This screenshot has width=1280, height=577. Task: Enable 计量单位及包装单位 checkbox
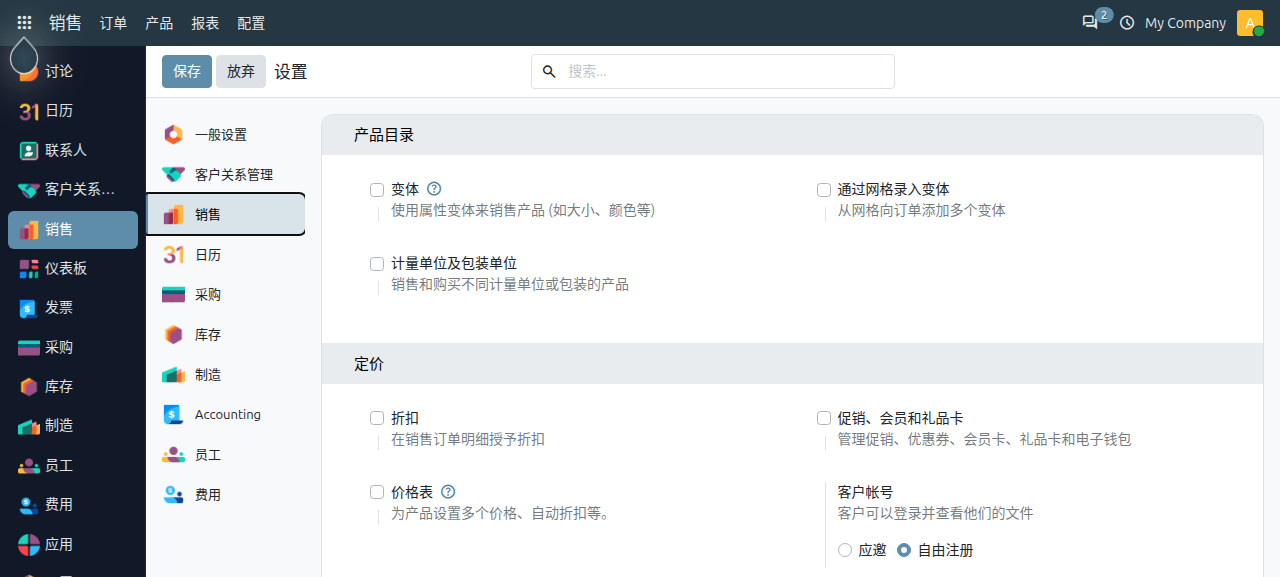coord(377,263)
